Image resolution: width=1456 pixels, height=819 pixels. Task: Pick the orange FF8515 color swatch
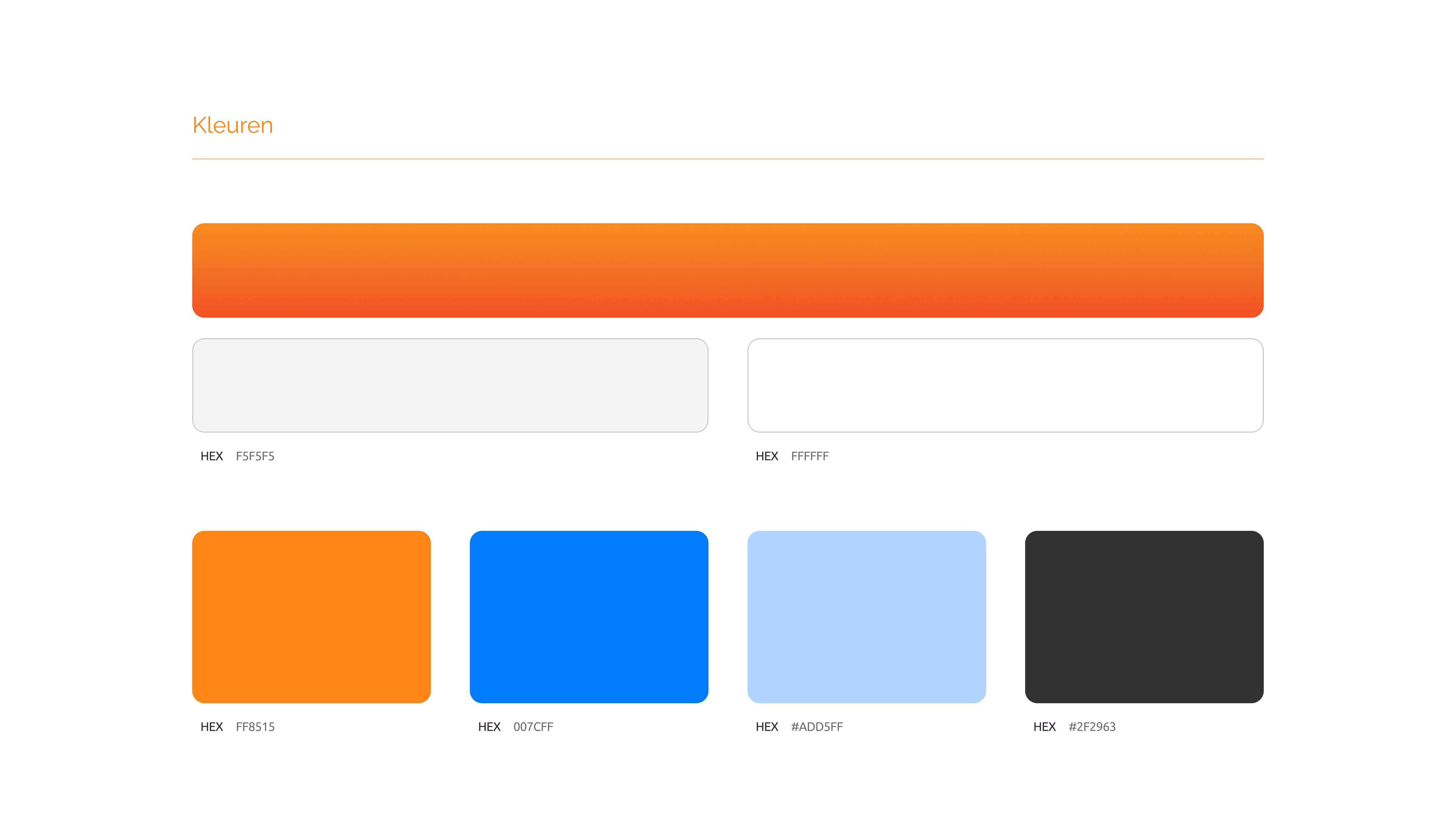tap(311, 617)
